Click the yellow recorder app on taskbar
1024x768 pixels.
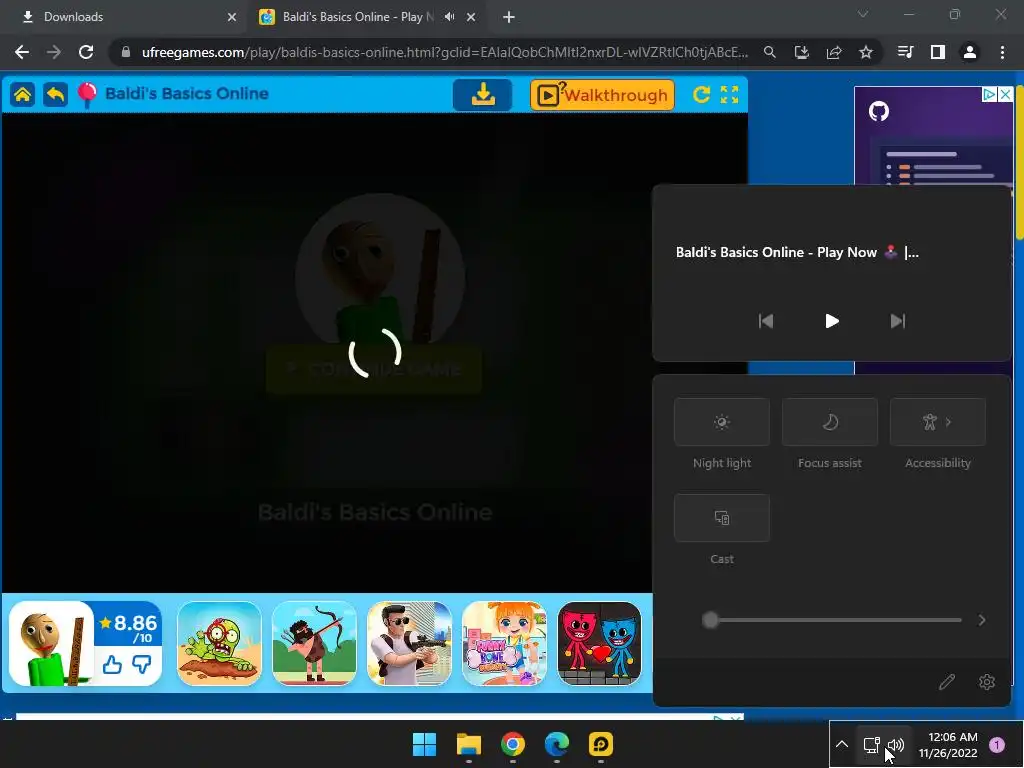click(x=601, y=744)
